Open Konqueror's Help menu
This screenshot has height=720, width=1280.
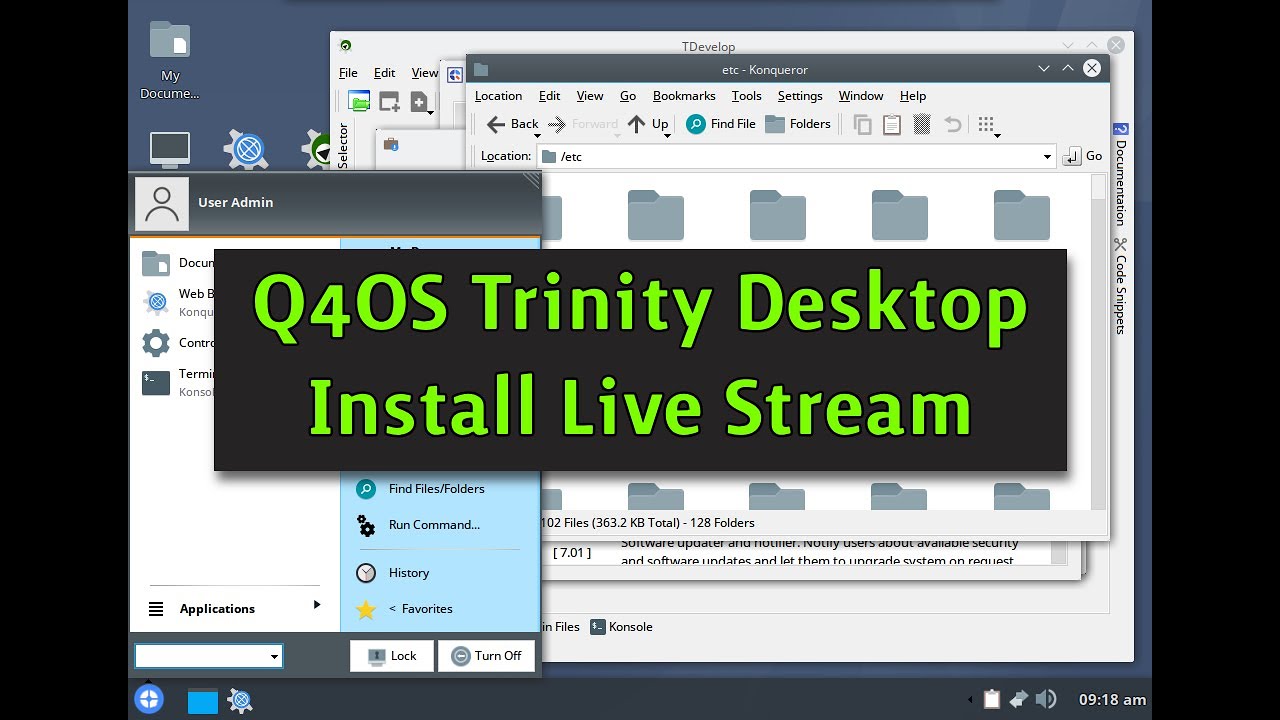click(913, 96)
